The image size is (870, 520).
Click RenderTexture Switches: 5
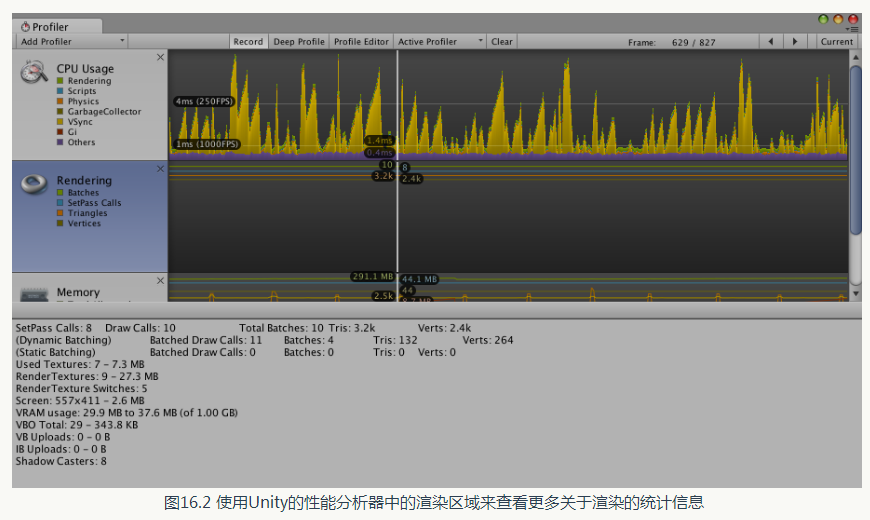(x=82, y=388)
